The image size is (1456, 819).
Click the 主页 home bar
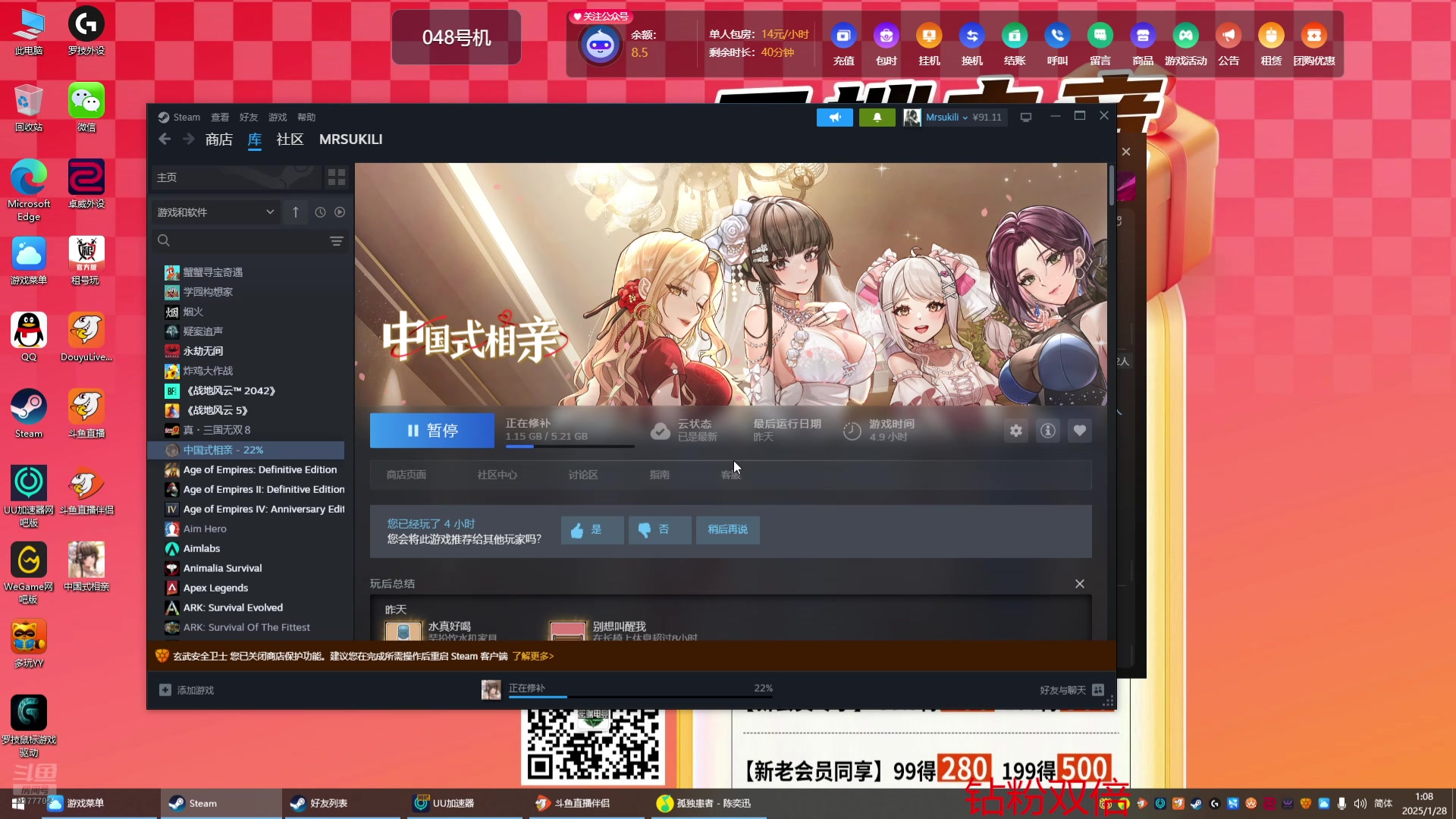(x=237, y=177)
